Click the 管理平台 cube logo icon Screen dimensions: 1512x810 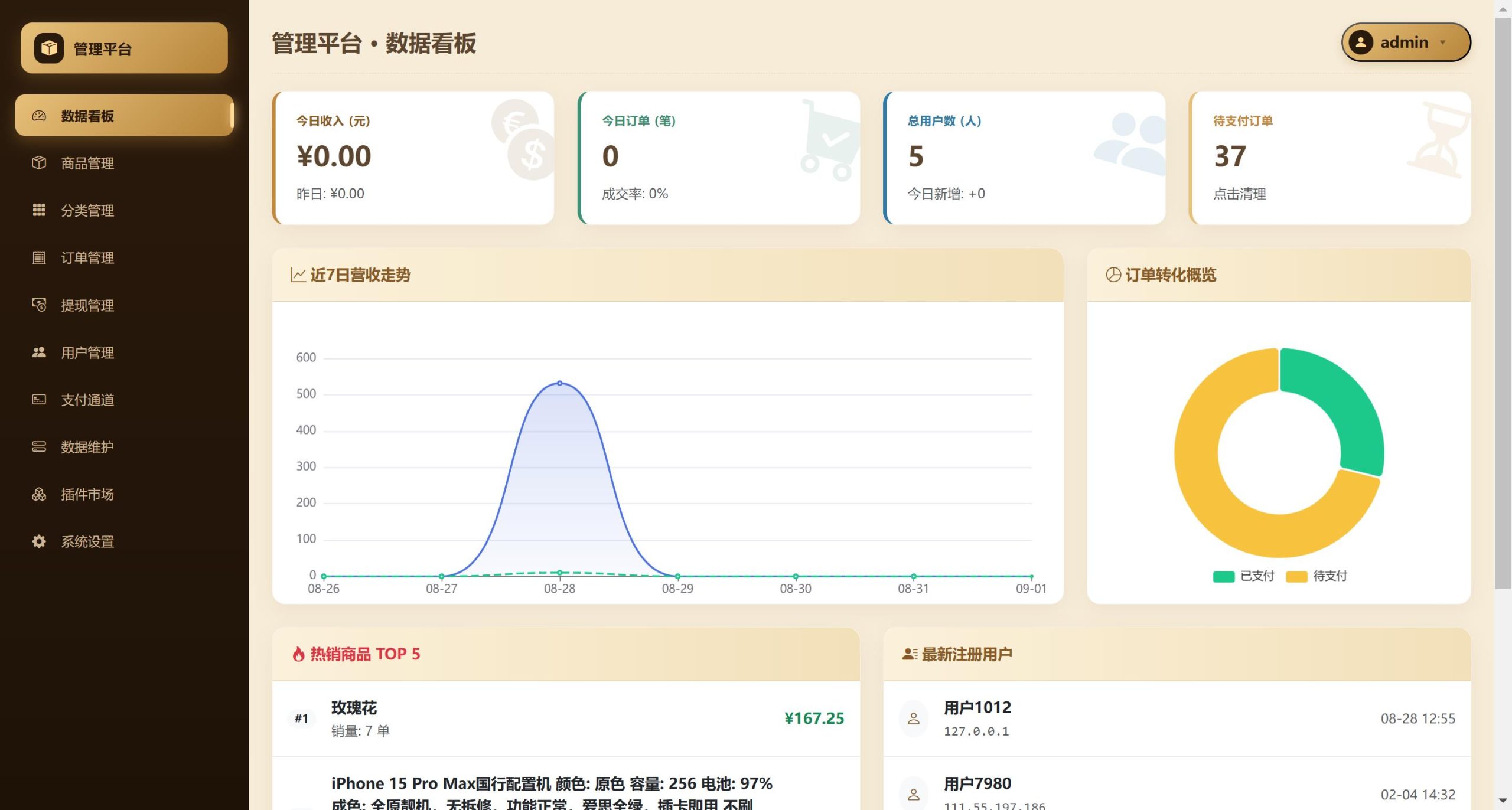pos(49,48)
